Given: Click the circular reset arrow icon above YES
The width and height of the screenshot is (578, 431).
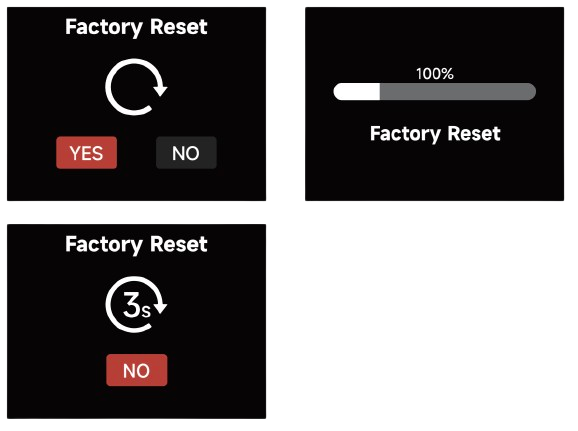Looking at the screenshot, I should 136,87.
